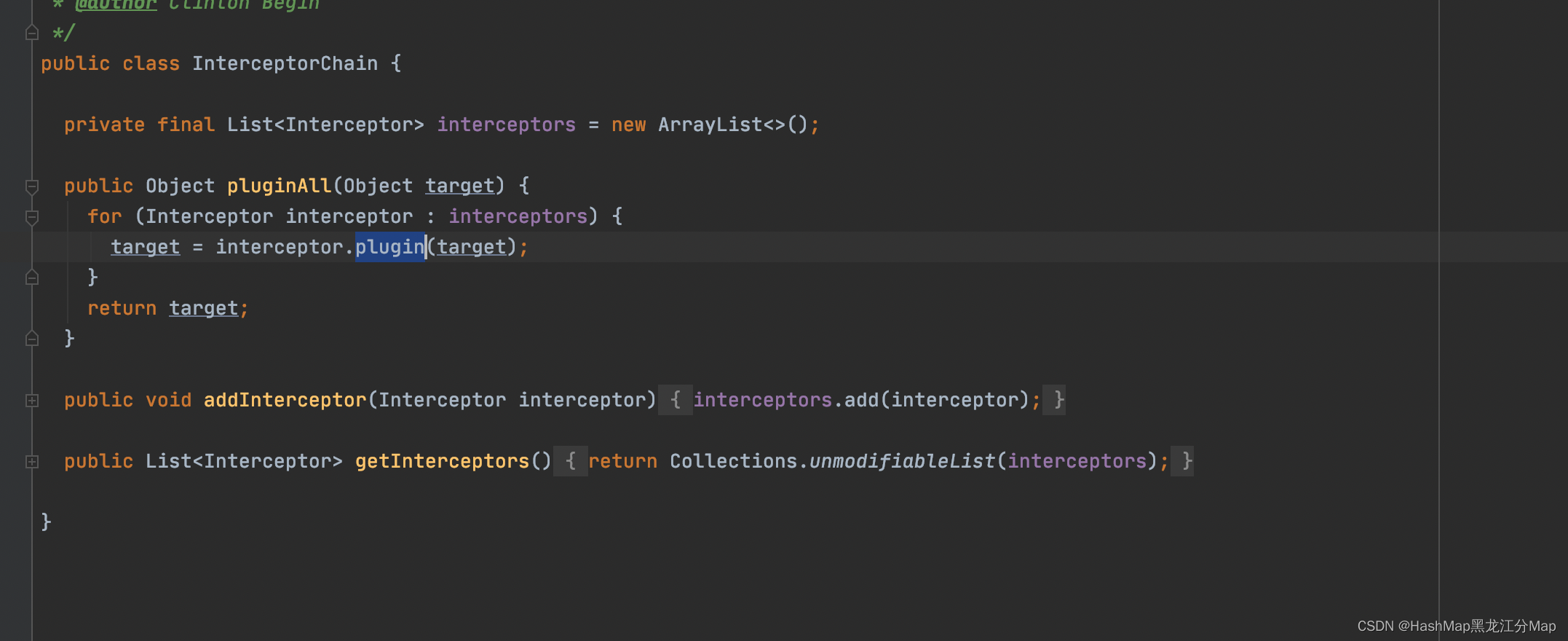Click the target parameter in pluginAll signature
1568x641 pixels.
tap(460, 186)
